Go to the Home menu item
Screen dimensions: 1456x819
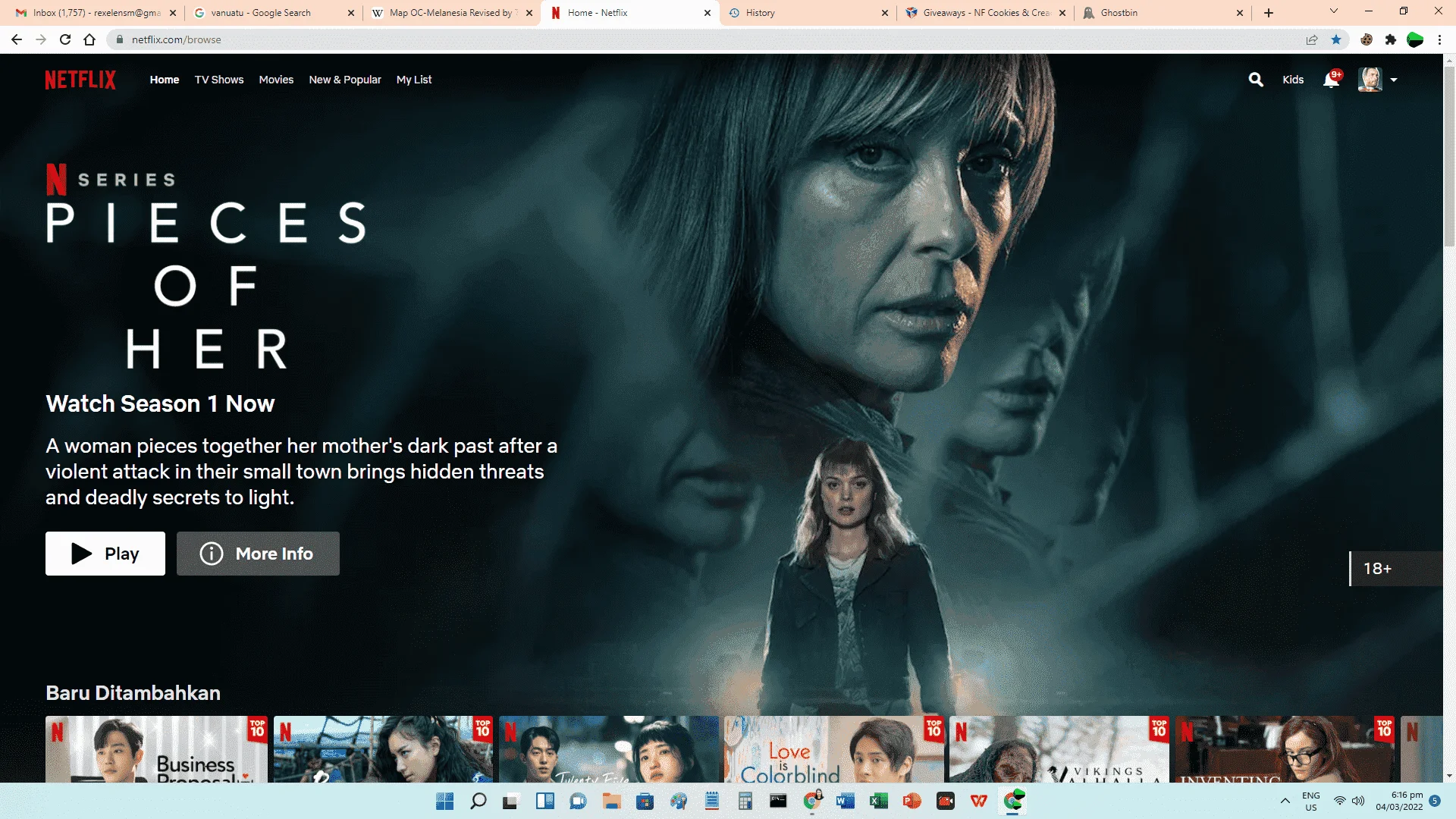[x=165, y=80]
